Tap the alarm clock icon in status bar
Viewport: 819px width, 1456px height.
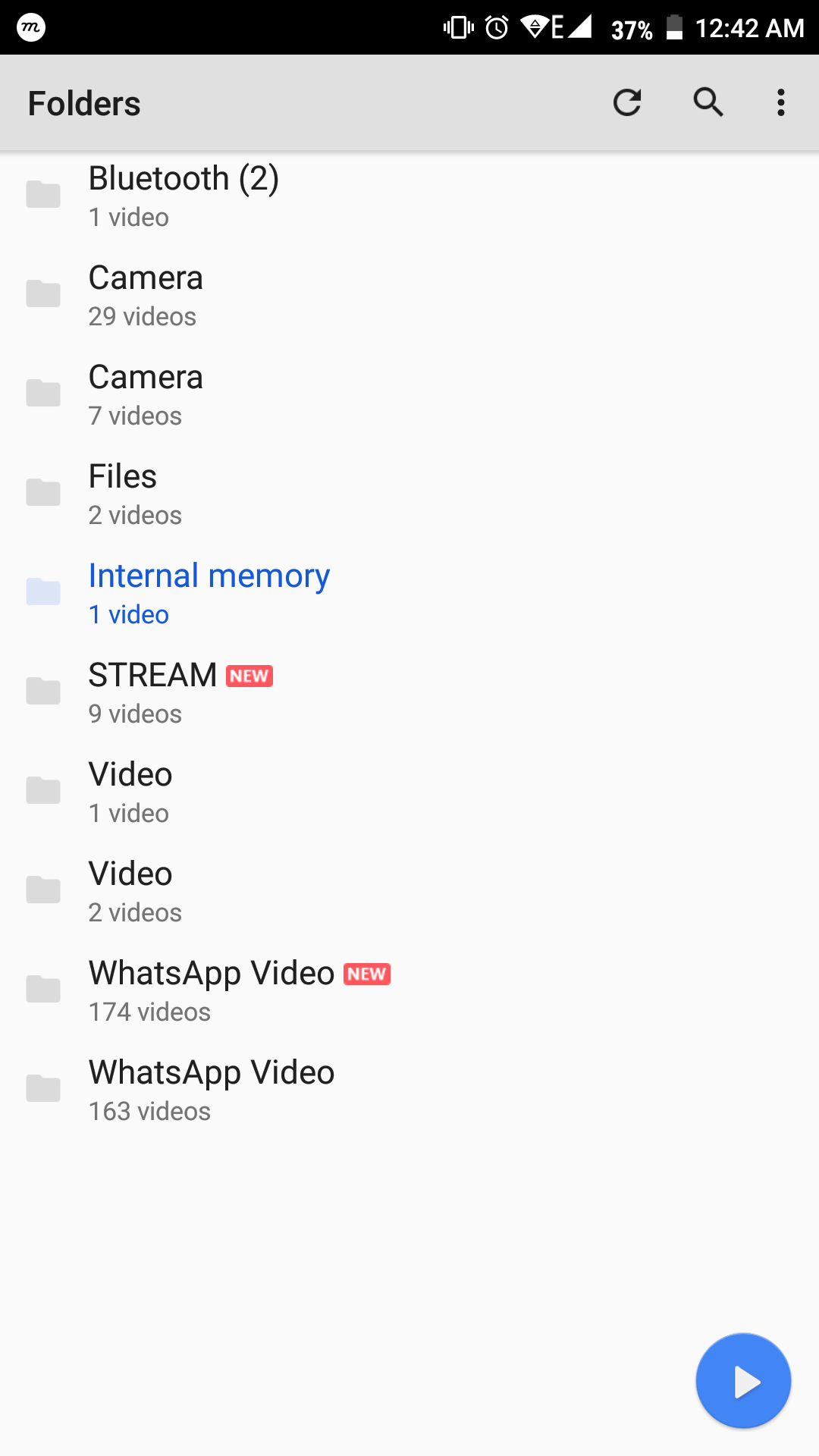(497, 28)
